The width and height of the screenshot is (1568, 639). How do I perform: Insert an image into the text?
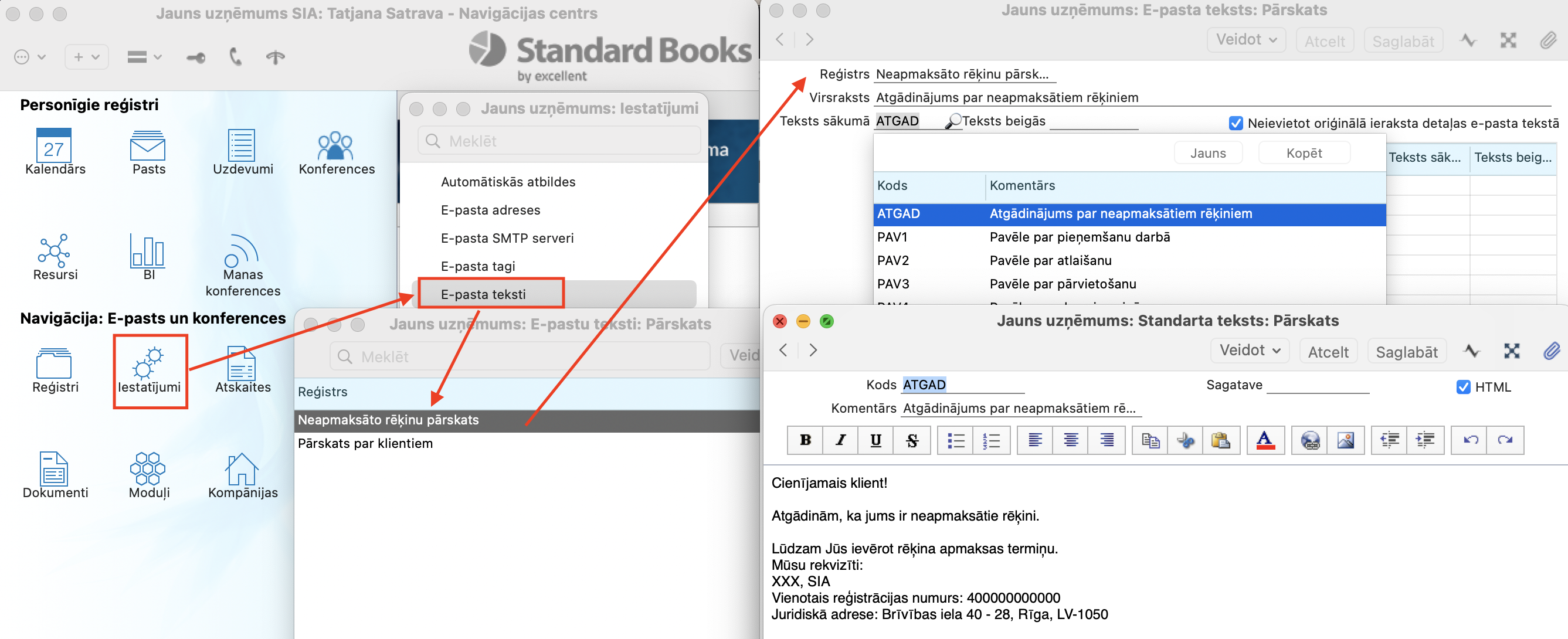[x=1345, y=440]
